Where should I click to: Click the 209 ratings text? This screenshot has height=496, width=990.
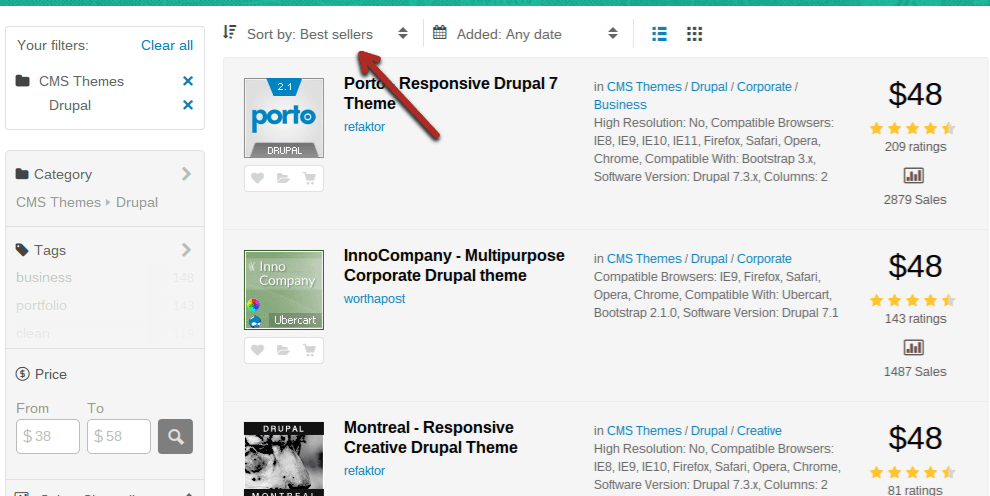pyautogui.click(x=915, y=147)
